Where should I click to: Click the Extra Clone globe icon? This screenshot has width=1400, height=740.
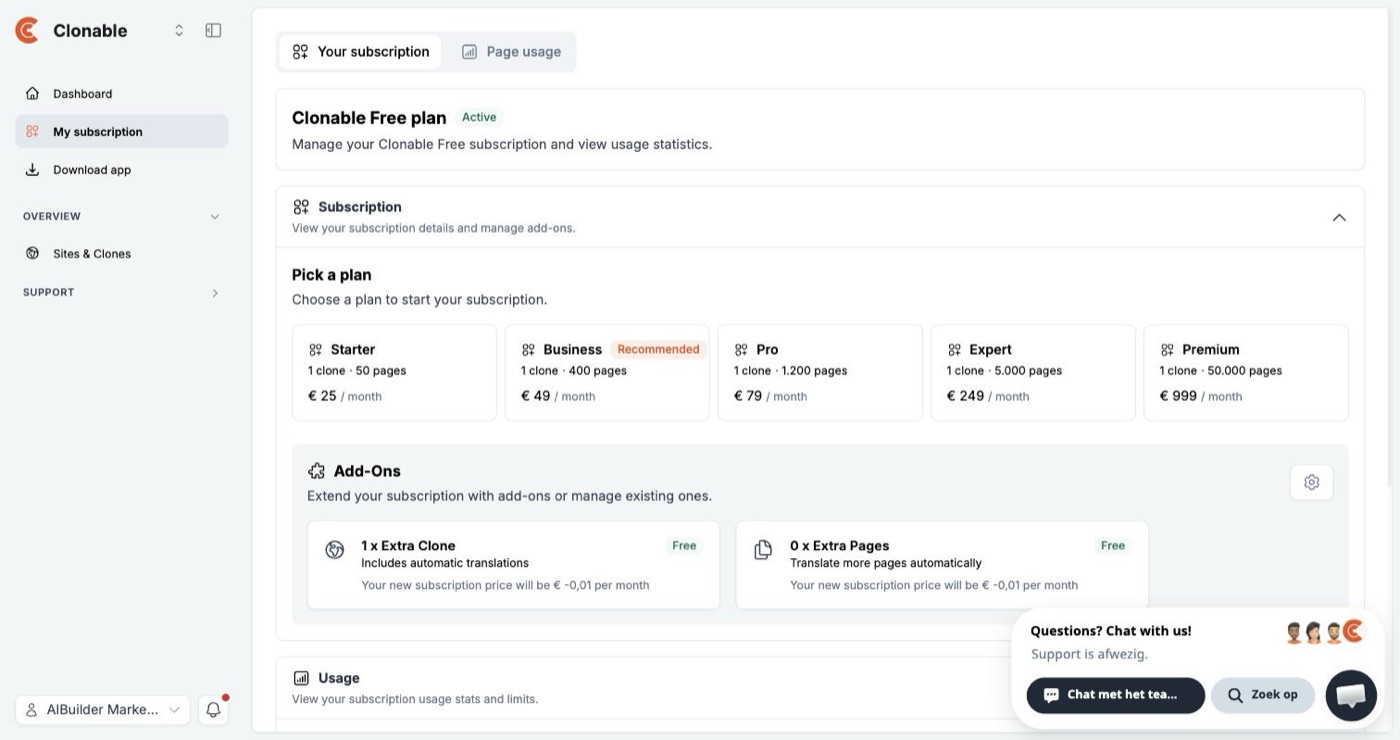(x=335, y=550)
